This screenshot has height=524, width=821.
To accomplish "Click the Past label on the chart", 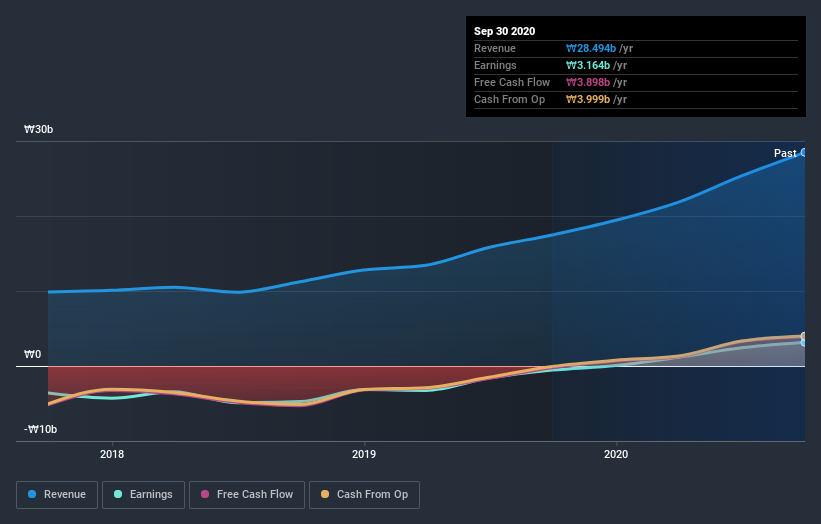I will tap(785, 153).
